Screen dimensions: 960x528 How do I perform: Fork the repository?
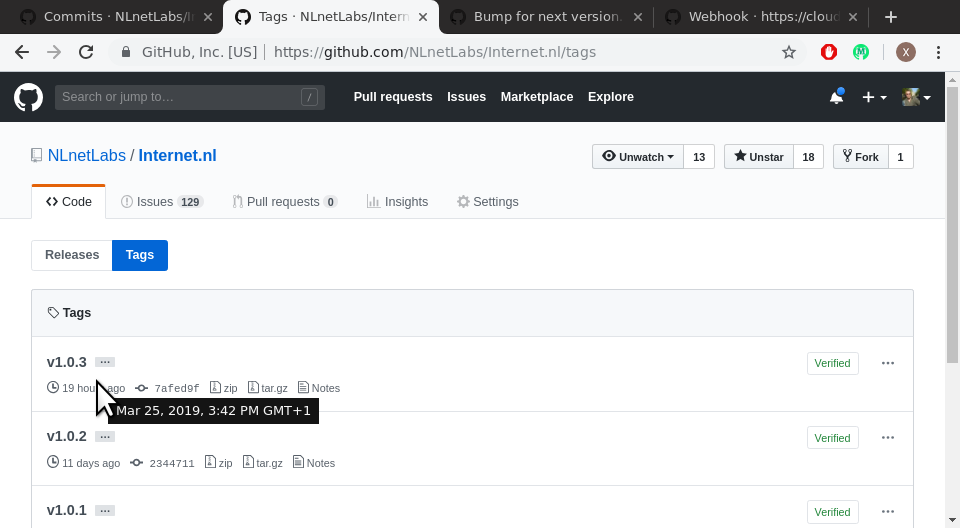click(x=860, y=157)
